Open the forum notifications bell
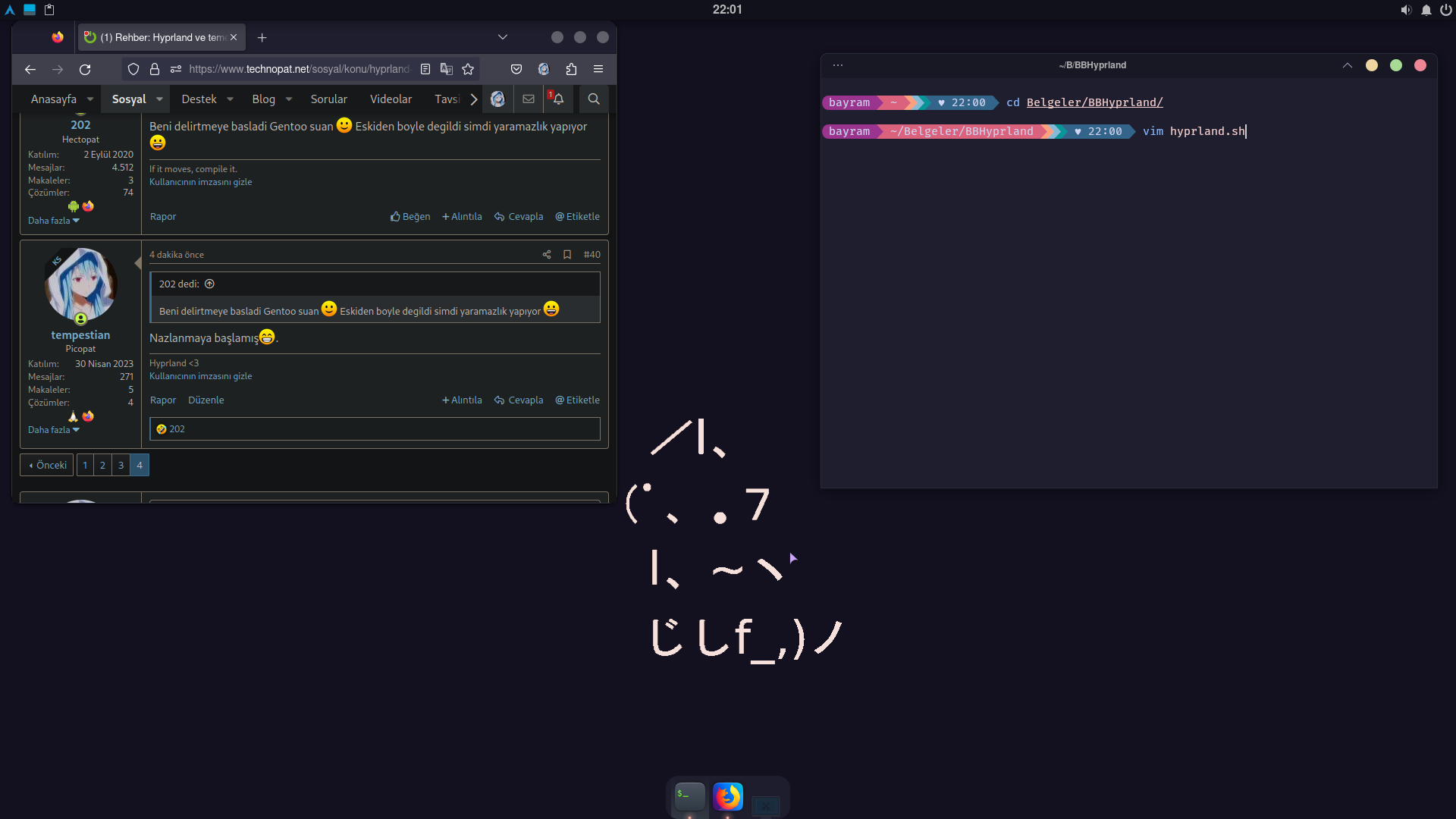 coord(557,99)
